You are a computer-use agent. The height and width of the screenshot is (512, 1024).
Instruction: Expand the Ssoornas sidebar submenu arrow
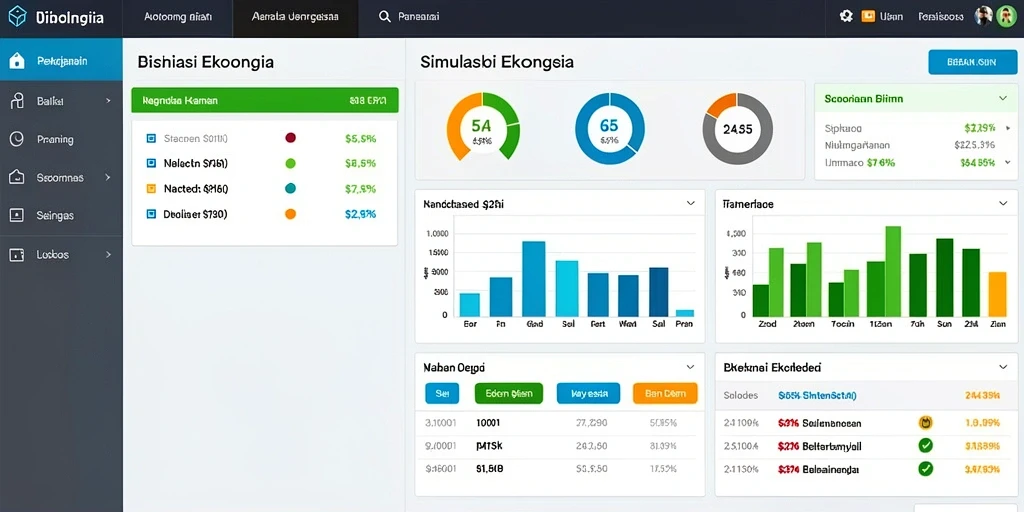coord(108,177)
